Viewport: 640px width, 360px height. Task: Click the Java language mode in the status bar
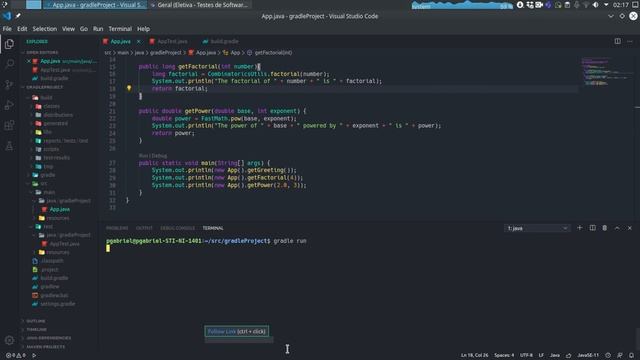555,356
